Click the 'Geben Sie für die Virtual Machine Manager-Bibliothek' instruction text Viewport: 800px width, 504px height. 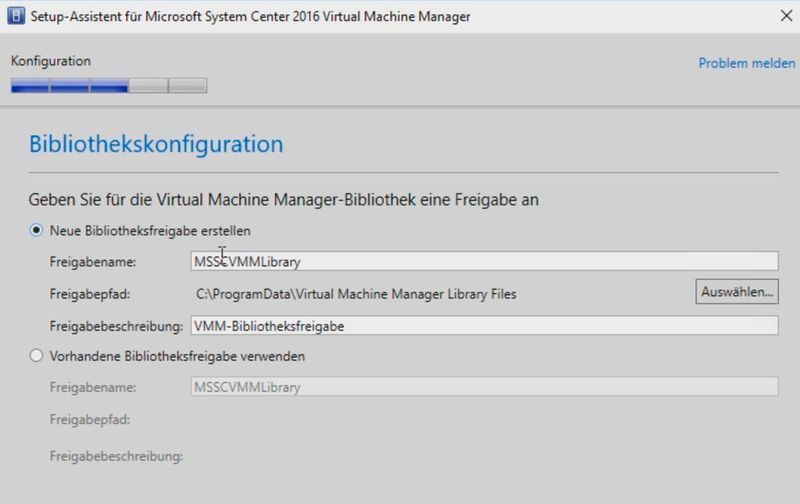coord(284,199)
